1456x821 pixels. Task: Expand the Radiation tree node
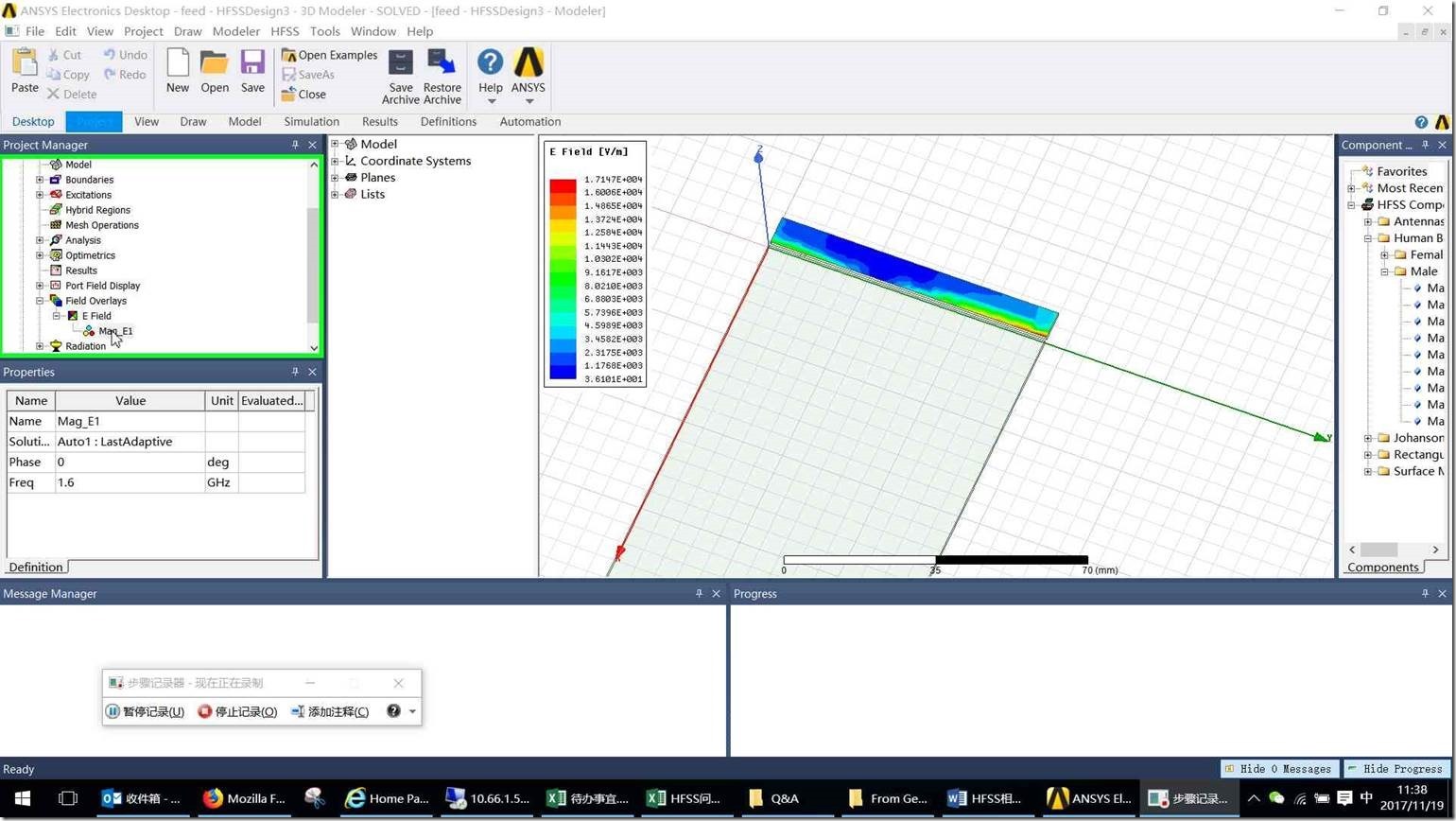[x=40, y=346]
